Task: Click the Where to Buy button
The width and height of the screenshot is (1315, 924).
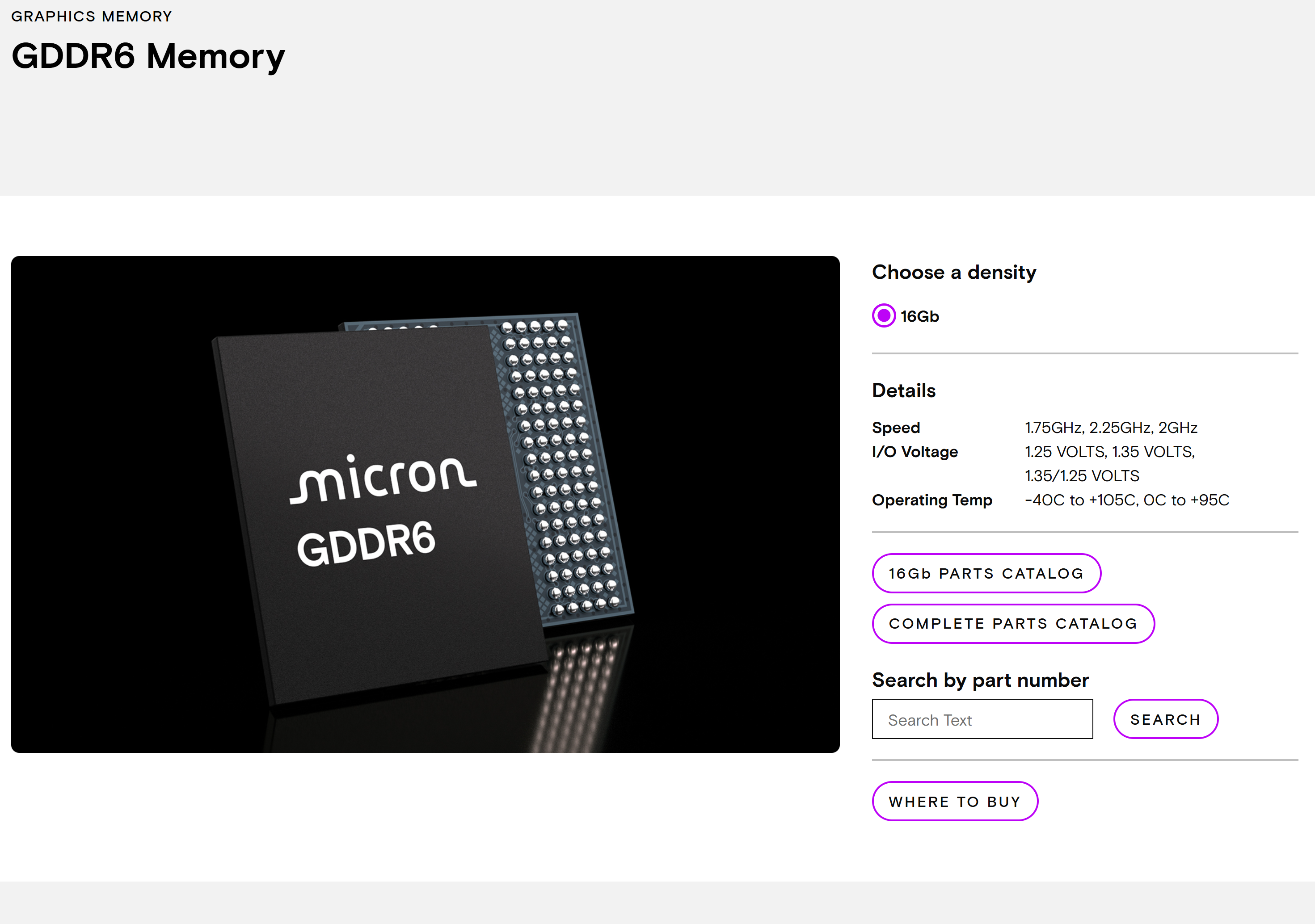Action: 954,801
